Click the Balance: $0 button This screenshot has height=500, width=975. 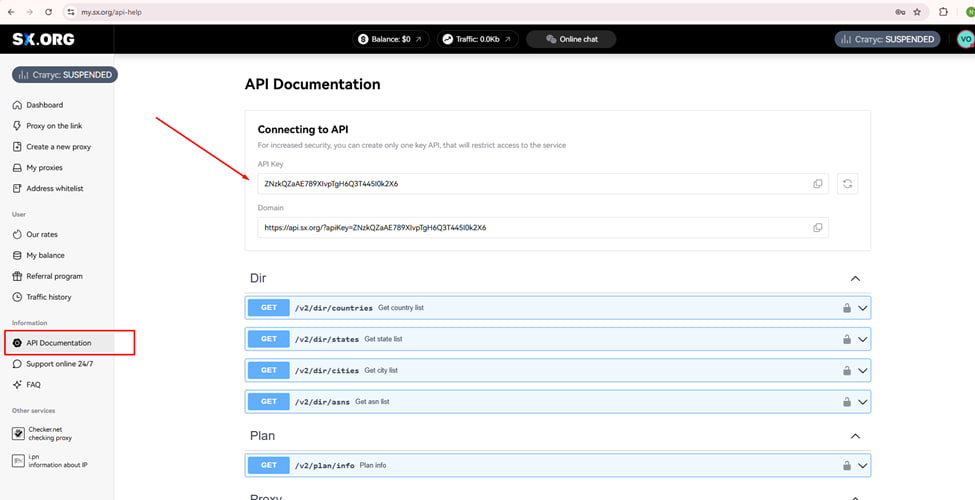click(391, 39)
